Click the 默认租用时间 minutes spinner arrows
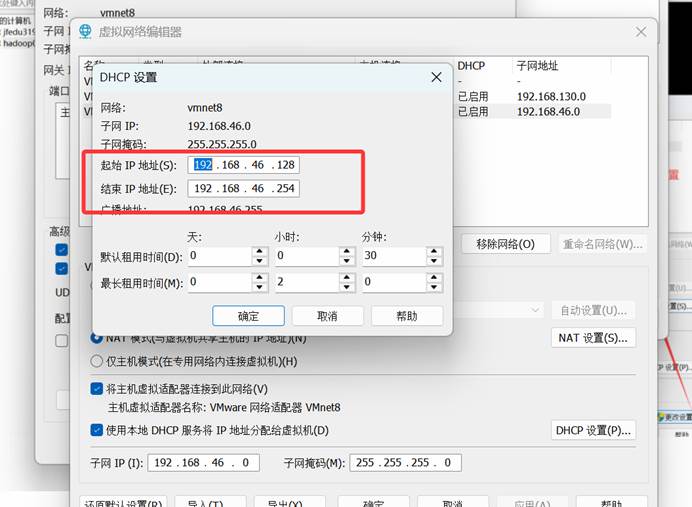 pyautogui.click(x=434, y=257)
